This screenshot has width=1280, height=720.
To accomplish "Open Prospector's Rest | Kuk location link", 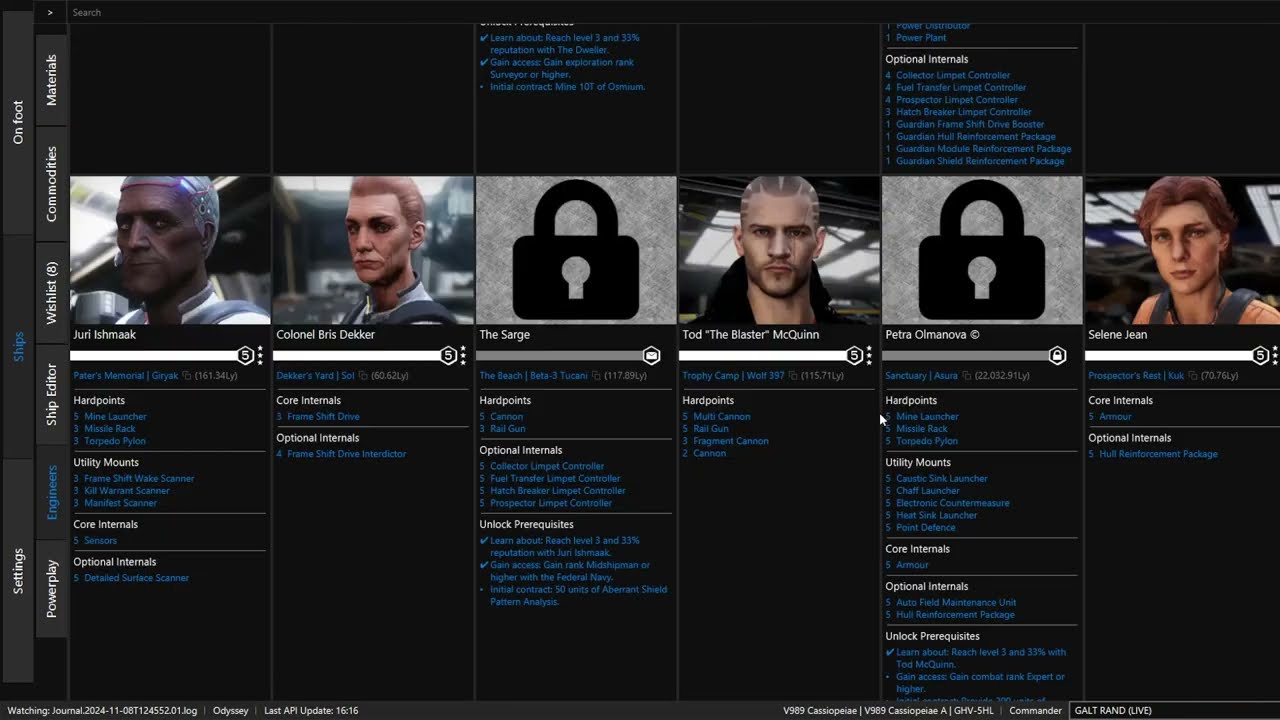I will click(1136, 376).
